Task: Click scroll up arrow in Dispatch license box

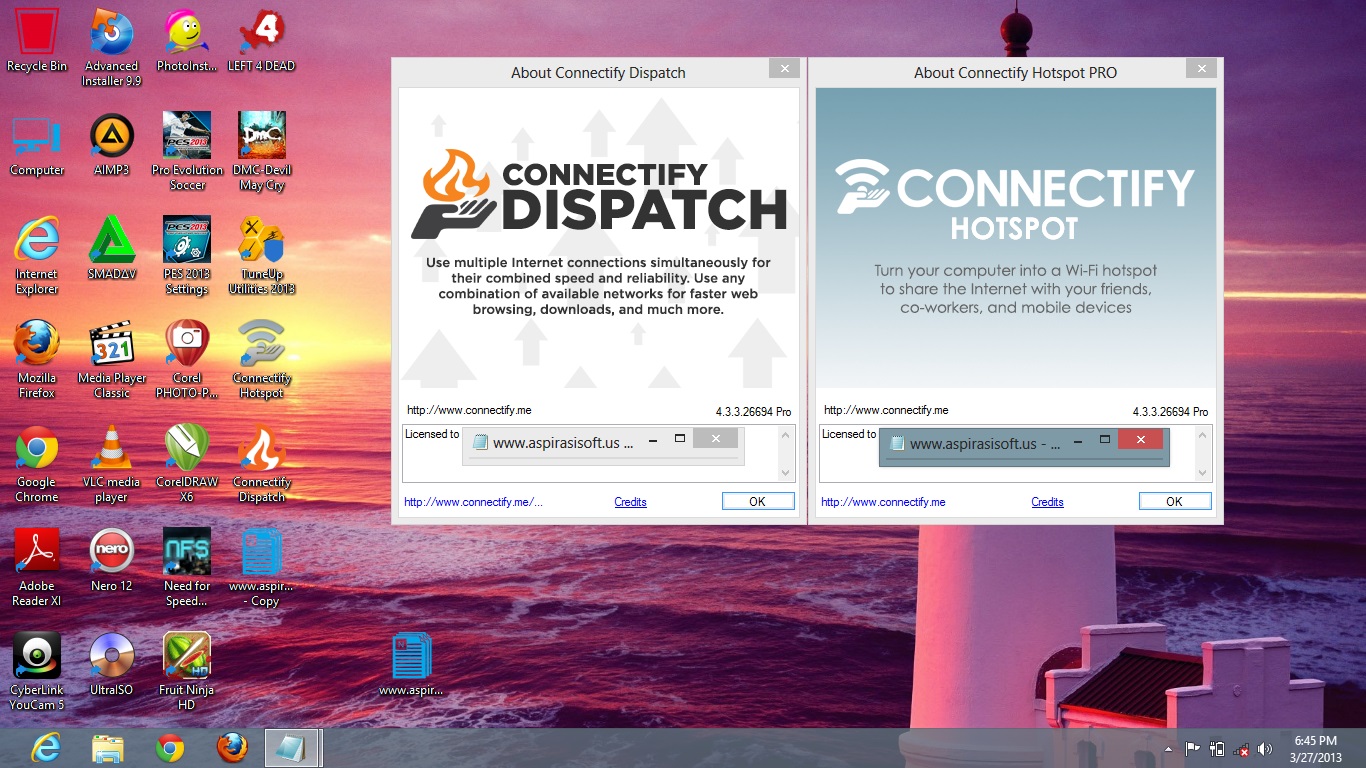Action: pyautogui.click(x=786, y=435)
